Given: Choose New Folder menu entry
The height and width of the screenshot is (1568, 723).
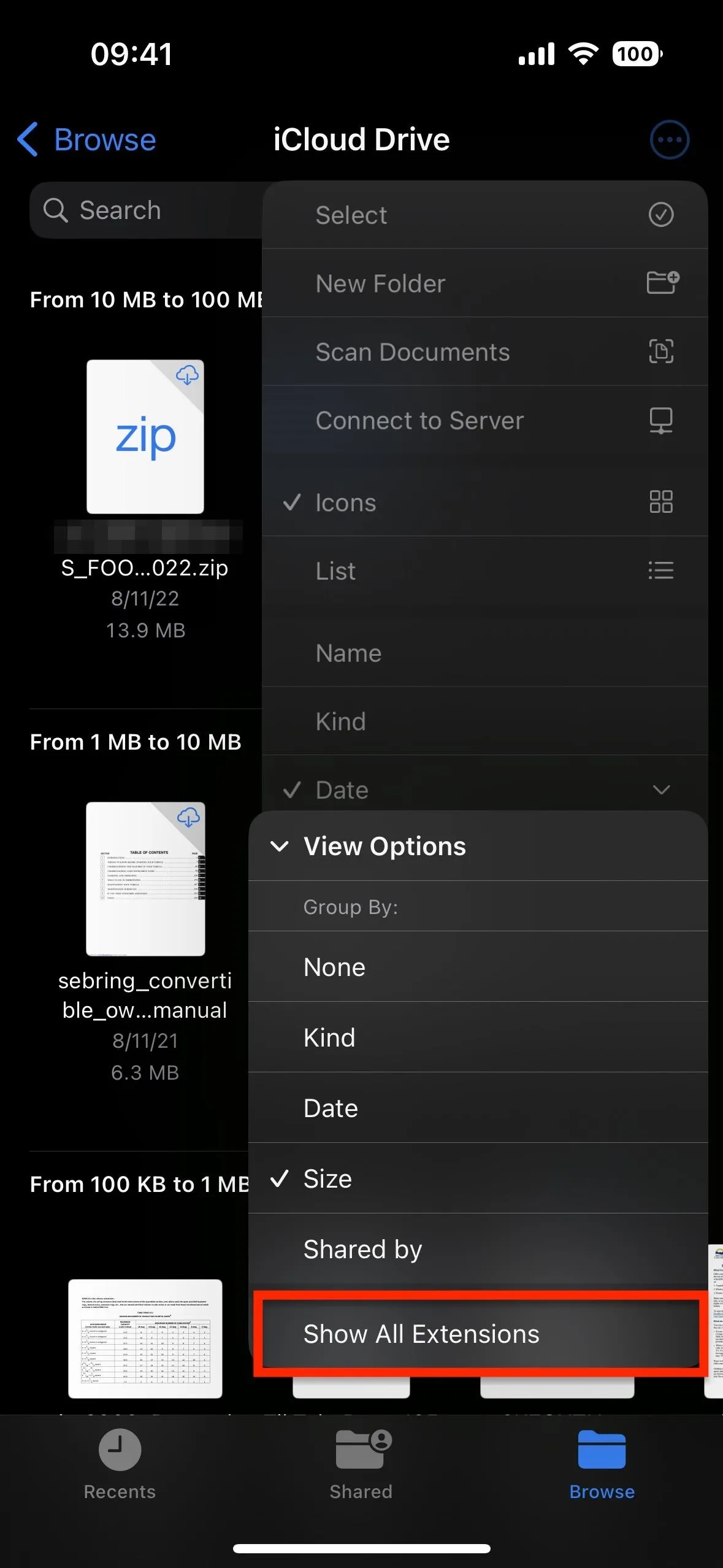Looking at the screenshot, I should pos(485,283).
